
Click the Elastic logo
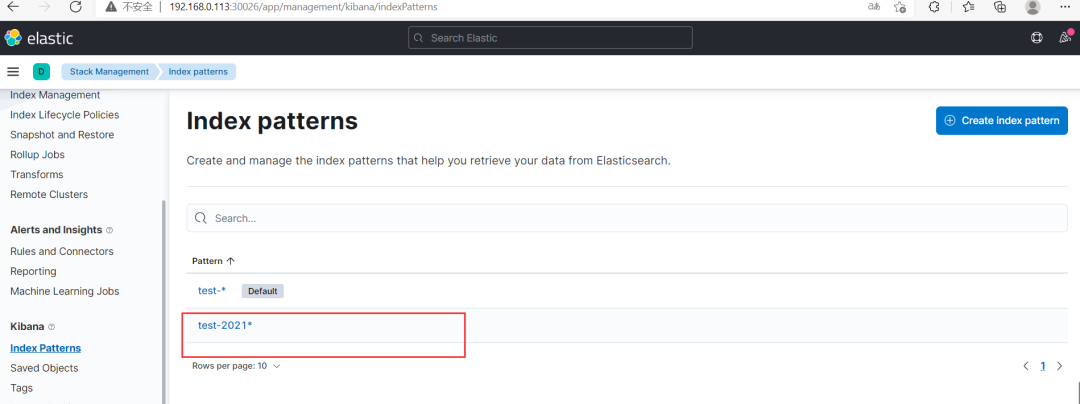(x=38, y=38)
